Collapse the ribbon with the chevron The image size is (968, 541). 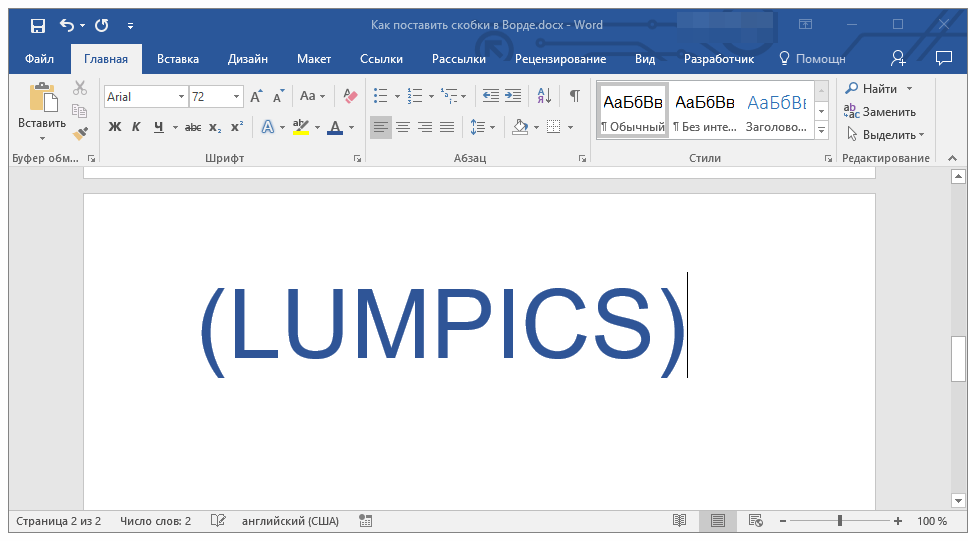(x=953, y=159)
